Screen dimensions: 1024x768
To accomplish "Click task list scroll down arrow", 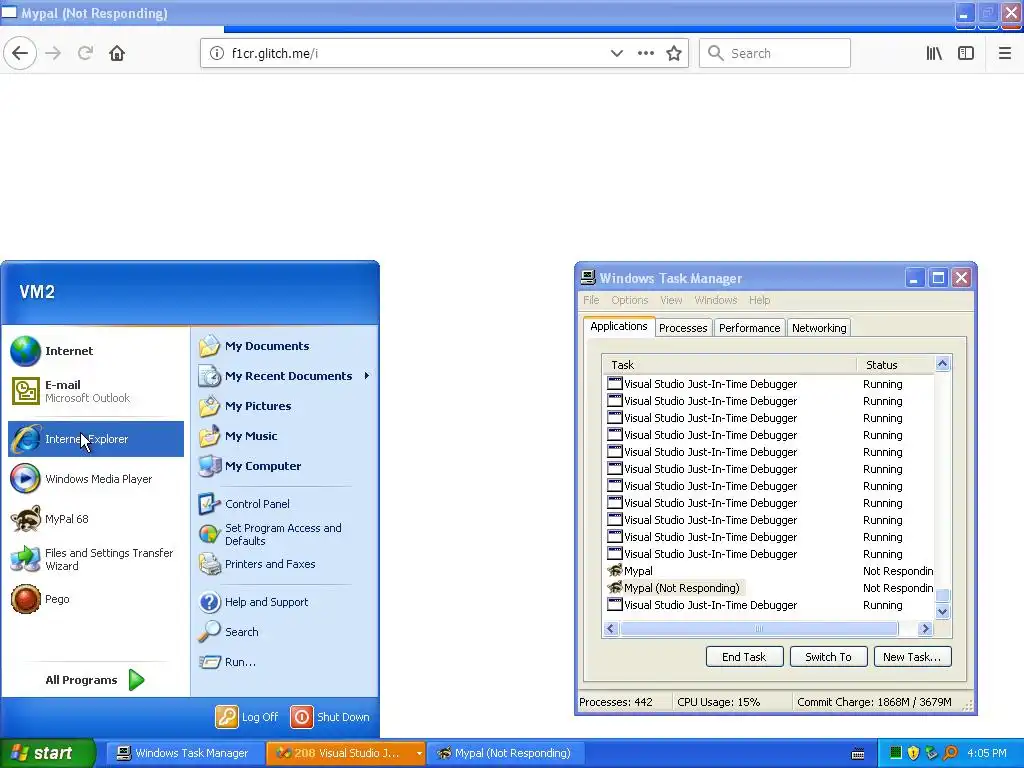I will point(942,612).
